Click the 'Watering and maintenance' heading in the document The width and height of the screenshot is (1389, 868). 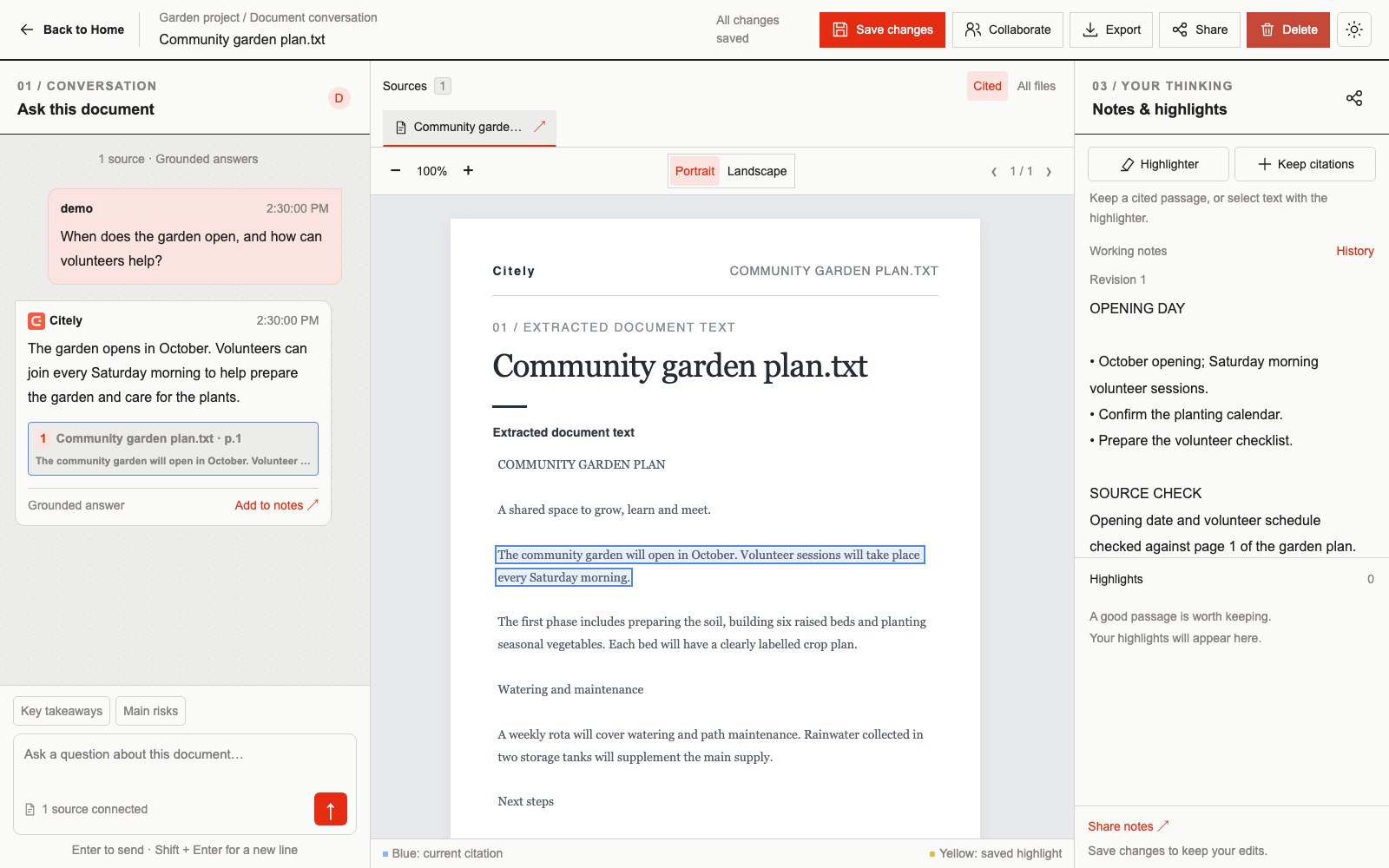click(x=570, y=689)
